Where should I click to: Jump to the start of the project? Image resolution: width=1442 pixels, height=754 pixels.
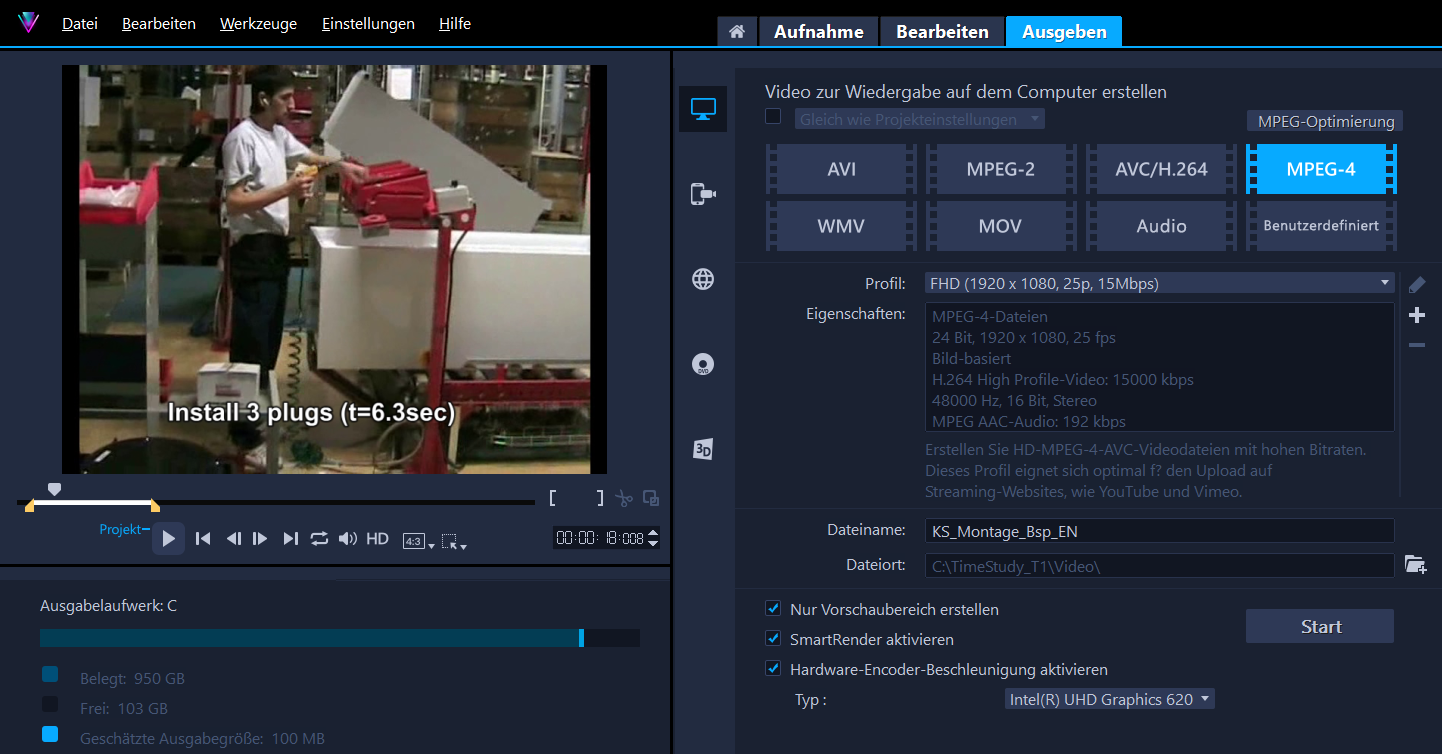(203, 538)
